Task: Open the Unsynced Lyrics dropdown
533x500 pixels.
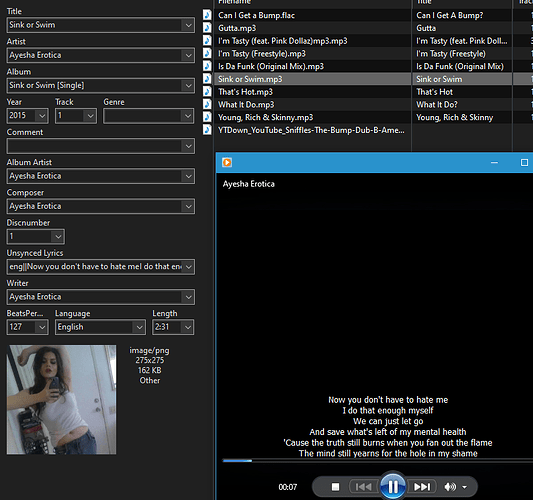Action: (188, 267)
